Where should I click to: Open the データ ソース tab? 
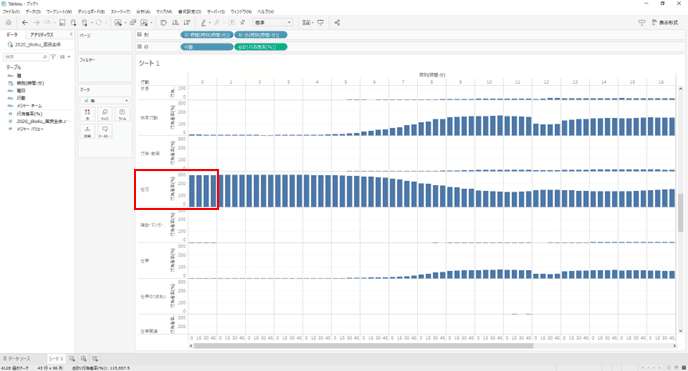[17, 359]
